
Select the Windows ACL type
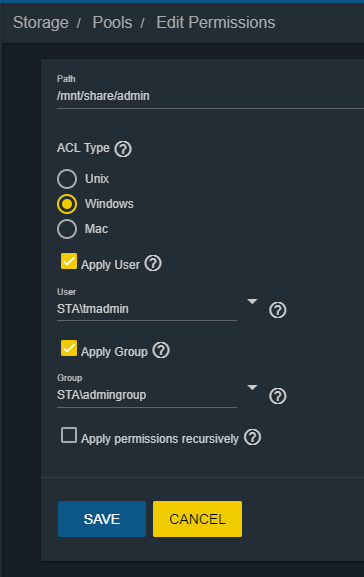(67, 204)
